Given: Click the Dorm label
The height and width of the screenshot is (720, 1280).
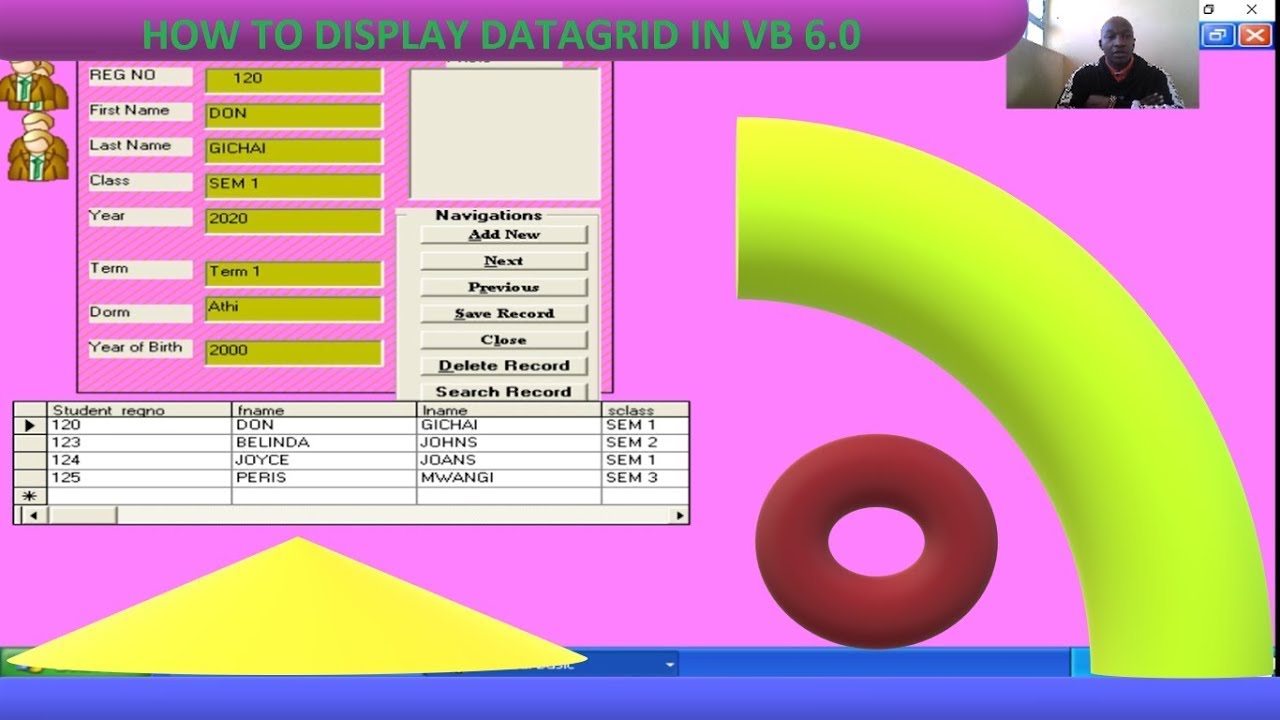Looking at the screenshot, I should tap(140, 312).
